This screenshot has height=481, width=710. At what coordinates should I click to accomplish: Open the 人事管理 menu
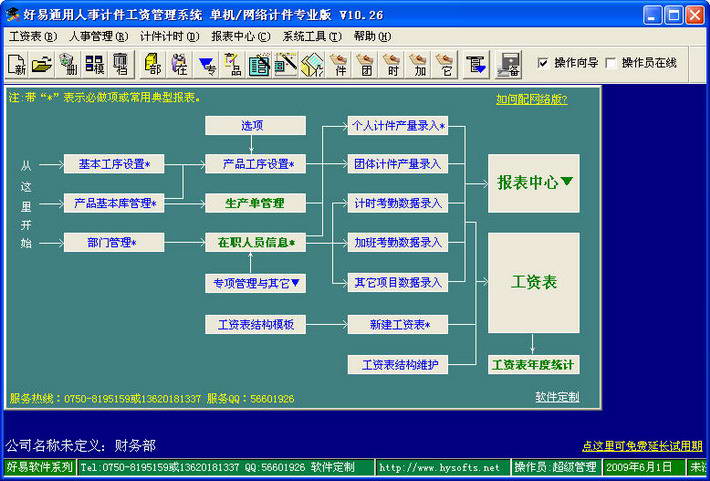click(98, 36)
